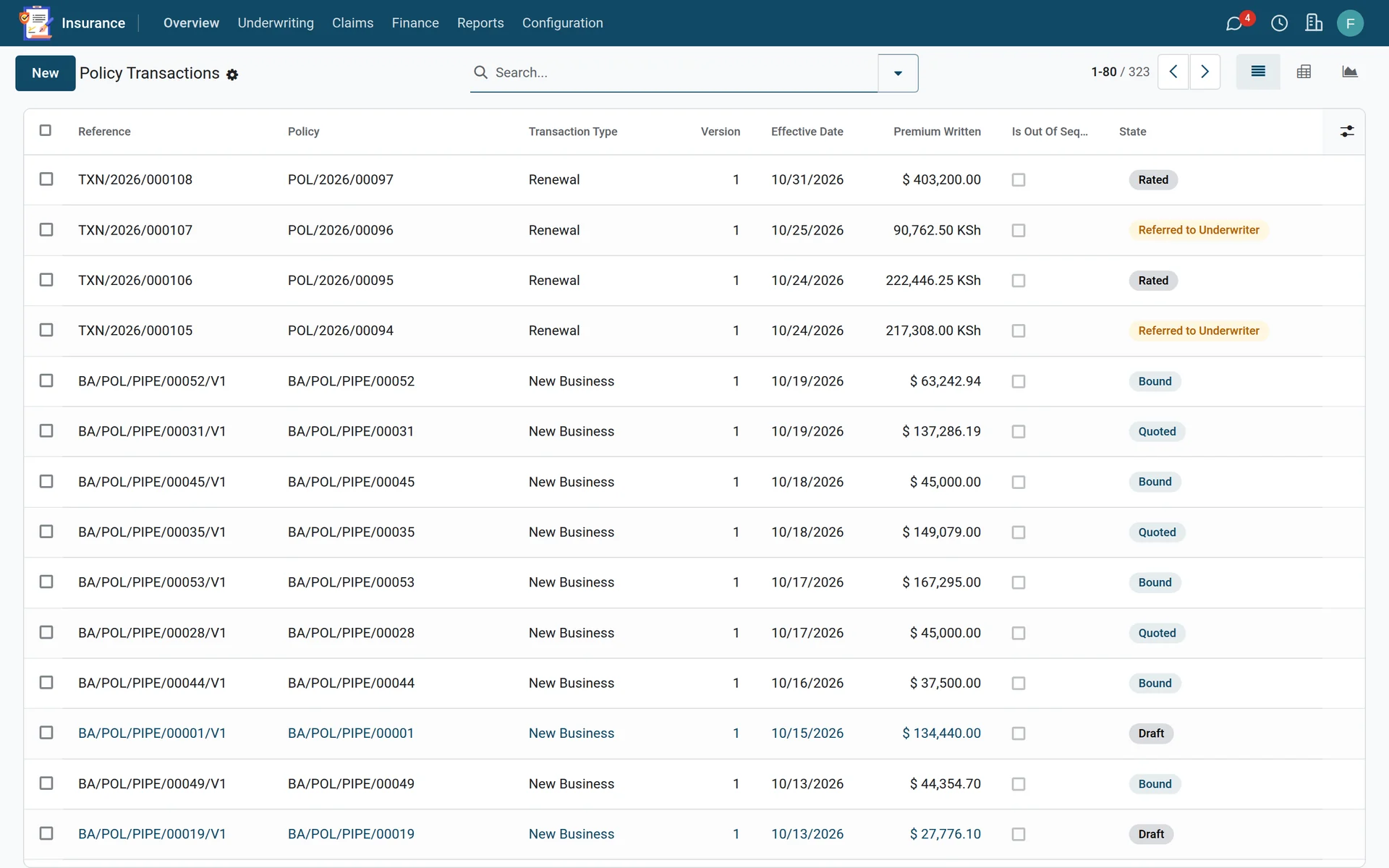Select the TXN/2026/000106 row checkbox
The image size is (1389, 868).
[46, 279]
